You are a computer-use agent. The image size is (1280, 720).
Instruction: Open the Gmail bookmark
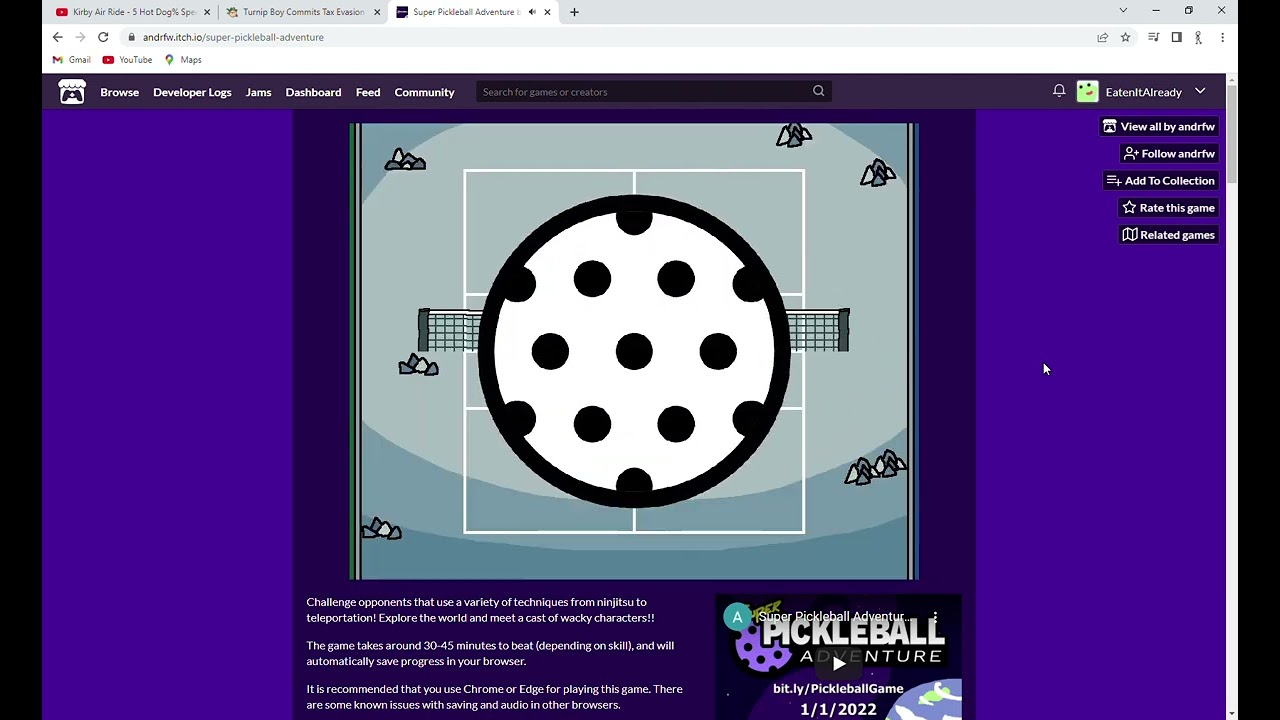point(71,60)
